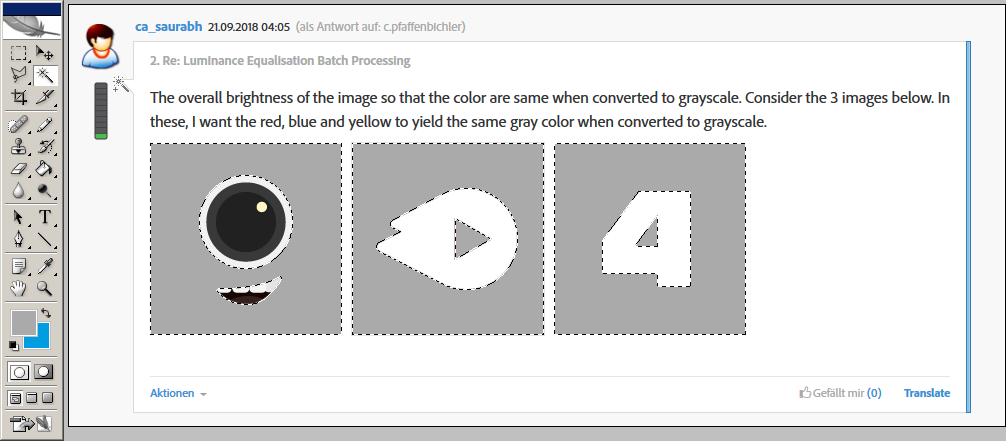
Task: Swap foreground and background colors
Action: click(45, 314)
